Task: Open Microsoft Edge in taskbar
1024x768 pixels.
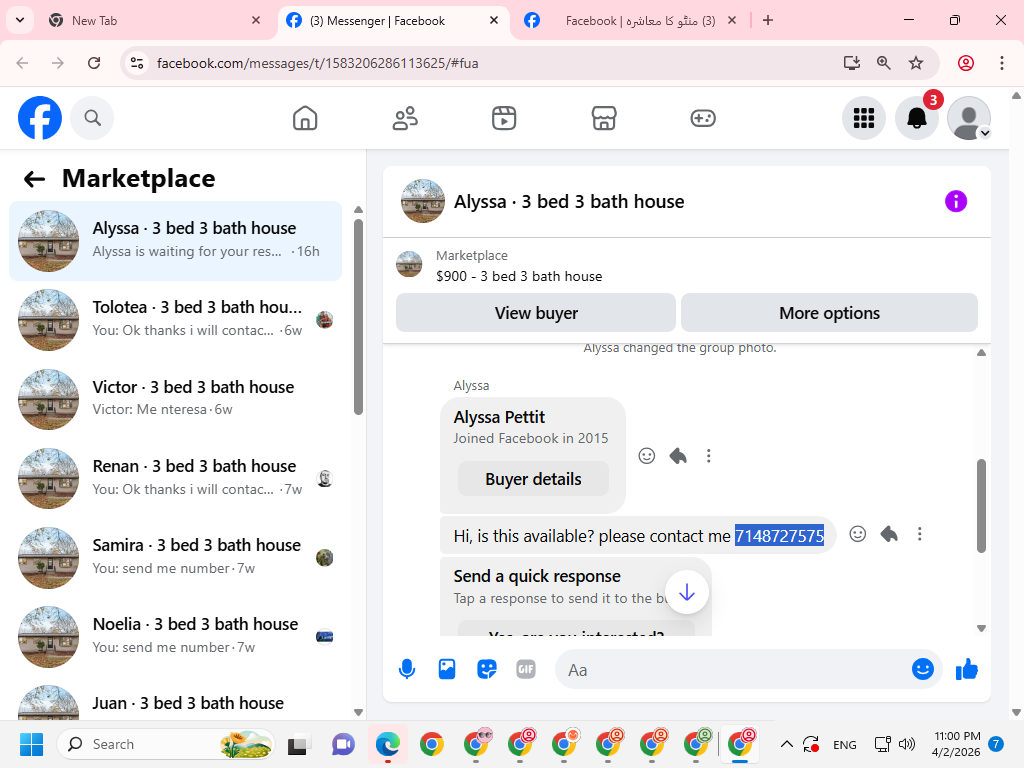Action: [387, 744]
